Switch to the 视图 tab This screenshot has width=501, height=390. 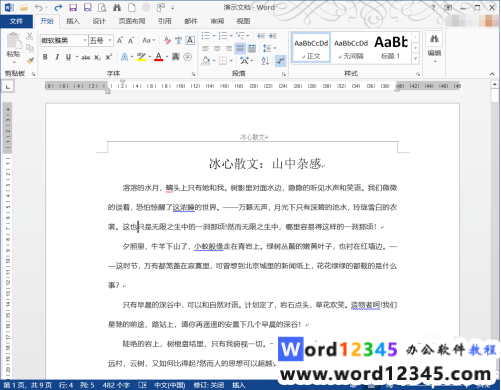(243, 21)
